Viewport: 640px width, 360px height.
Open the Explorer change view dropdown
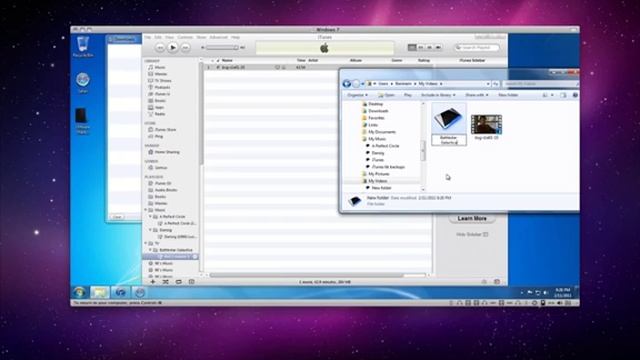tap(552, 95)
